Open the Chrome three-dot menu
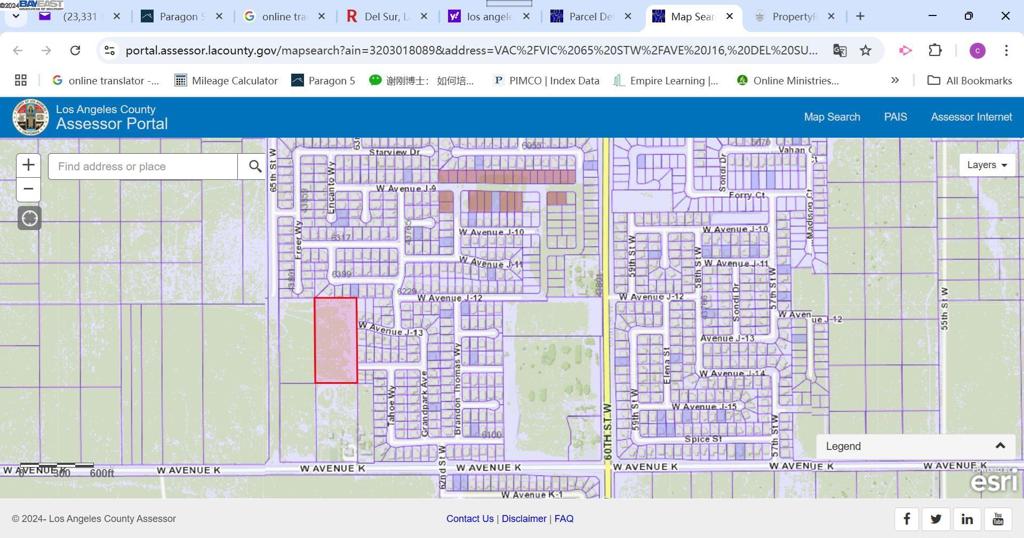This screenshot has height=538, width=1024. click(1006, 50)
